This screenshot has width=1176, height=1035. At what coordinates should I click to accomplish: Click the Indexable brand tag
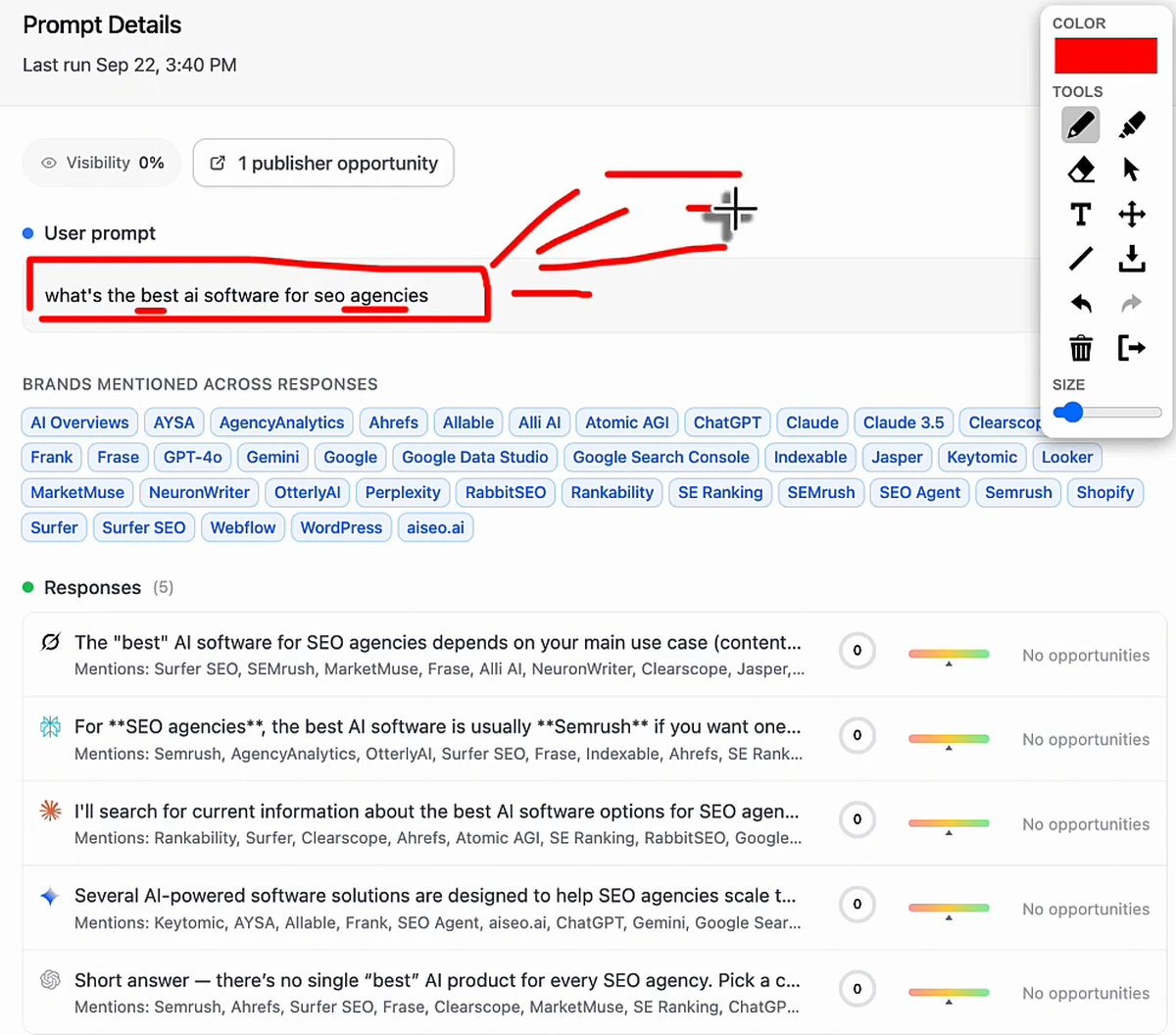[809, 457]
